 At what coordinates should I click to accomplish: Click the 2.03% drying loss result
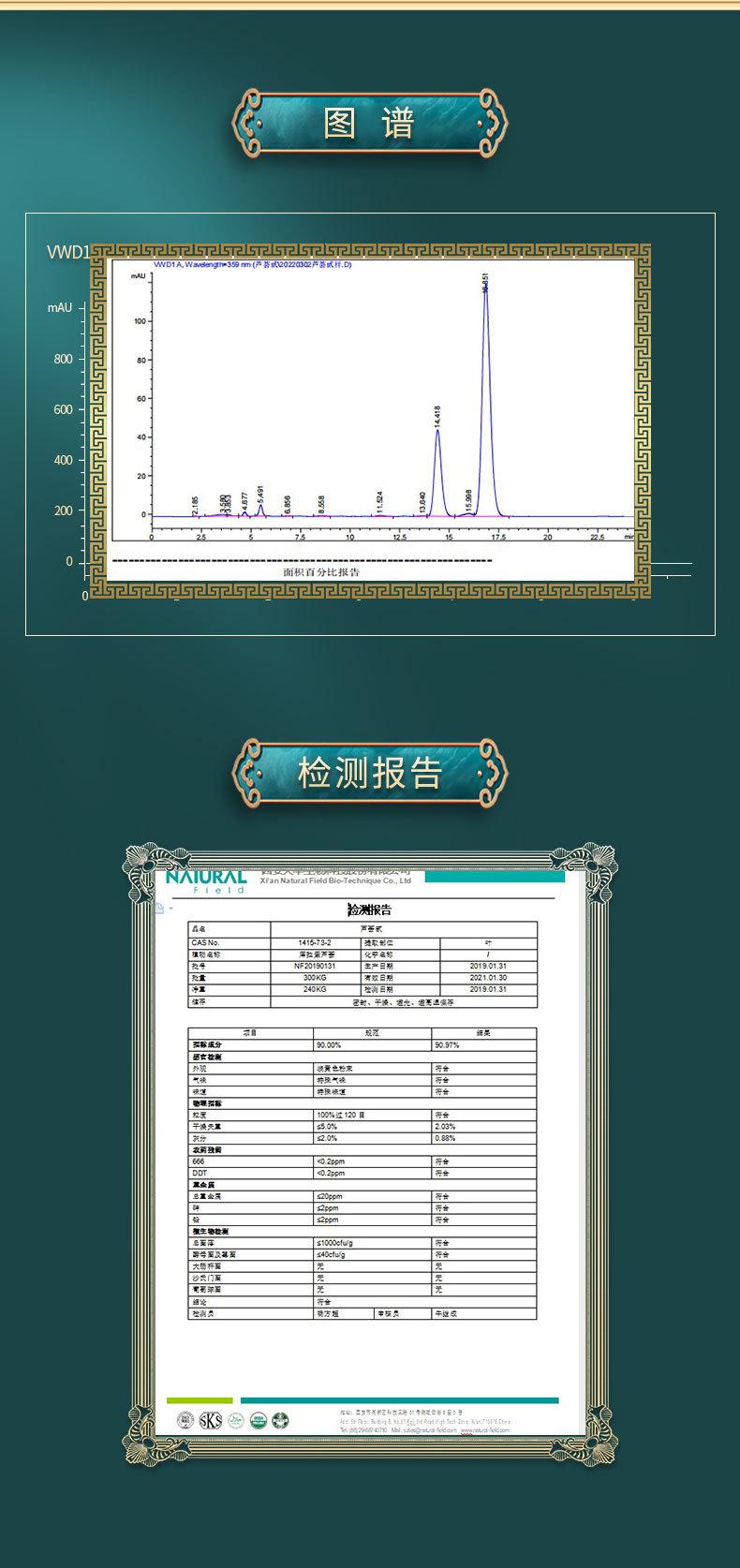(484, 1127)
